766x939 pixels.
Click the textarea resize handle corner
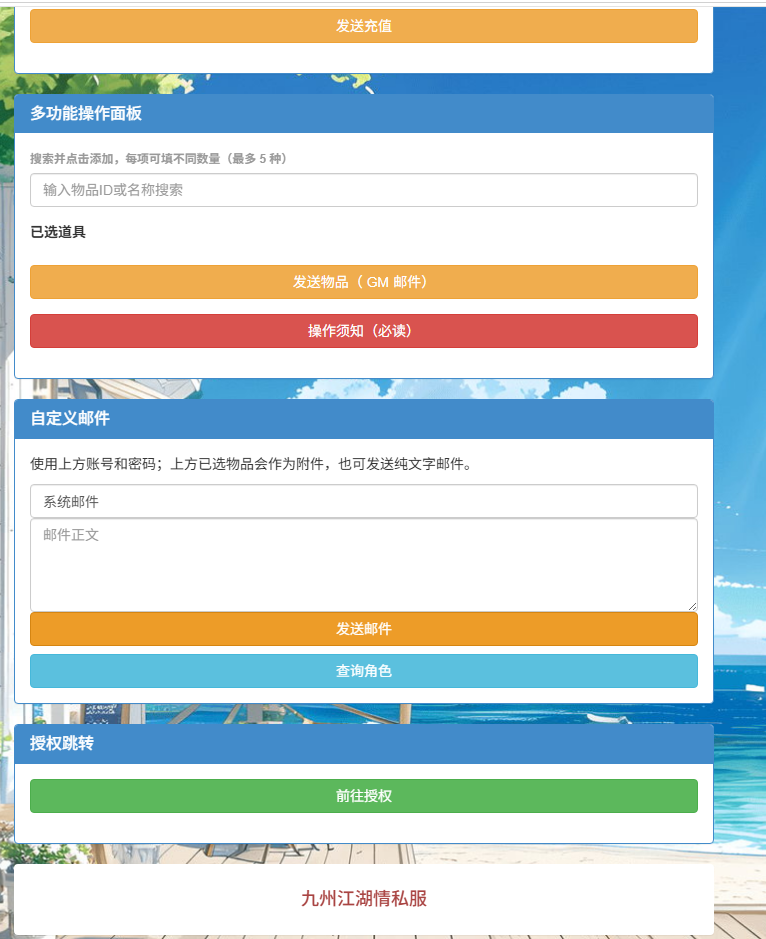click(x=692, y=606)
